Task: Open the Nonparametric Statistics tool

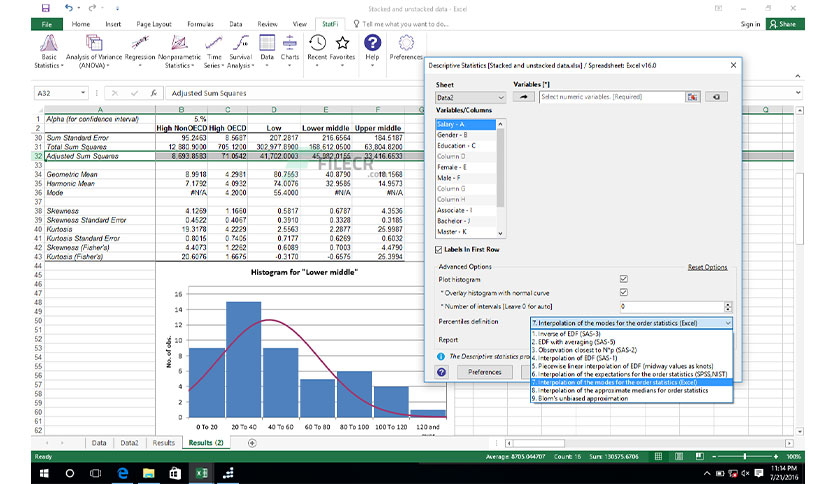Action: [179, 52]
